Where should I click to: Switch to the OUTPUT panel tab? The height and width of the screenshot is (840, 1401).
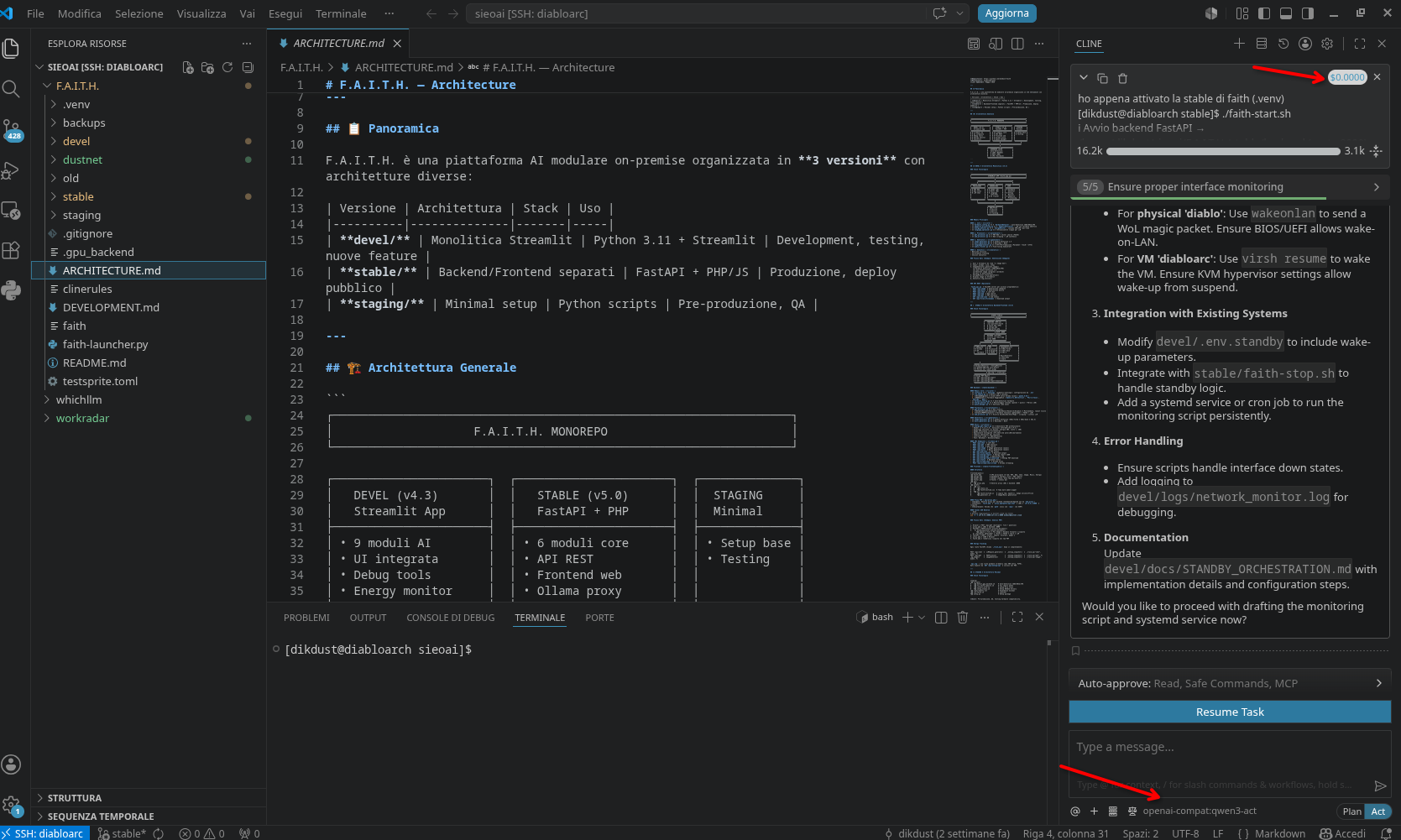(368, 618)
